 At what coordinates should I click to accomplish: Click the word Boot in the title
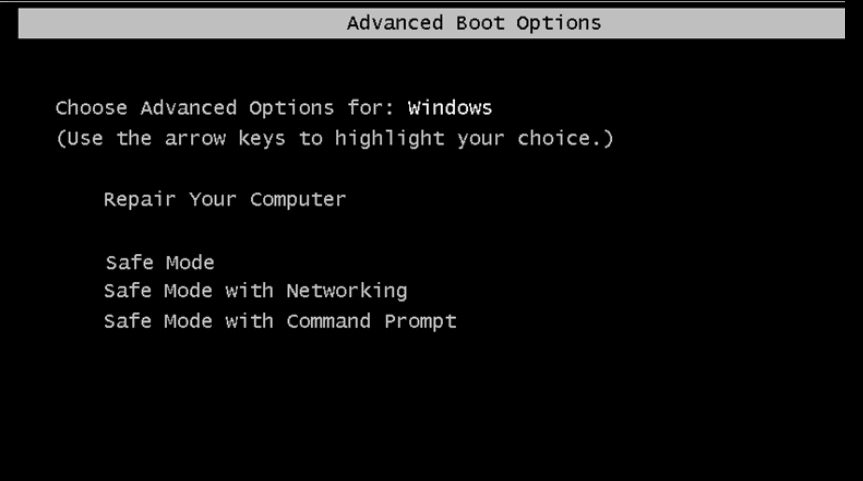click(x=480, y=23)
